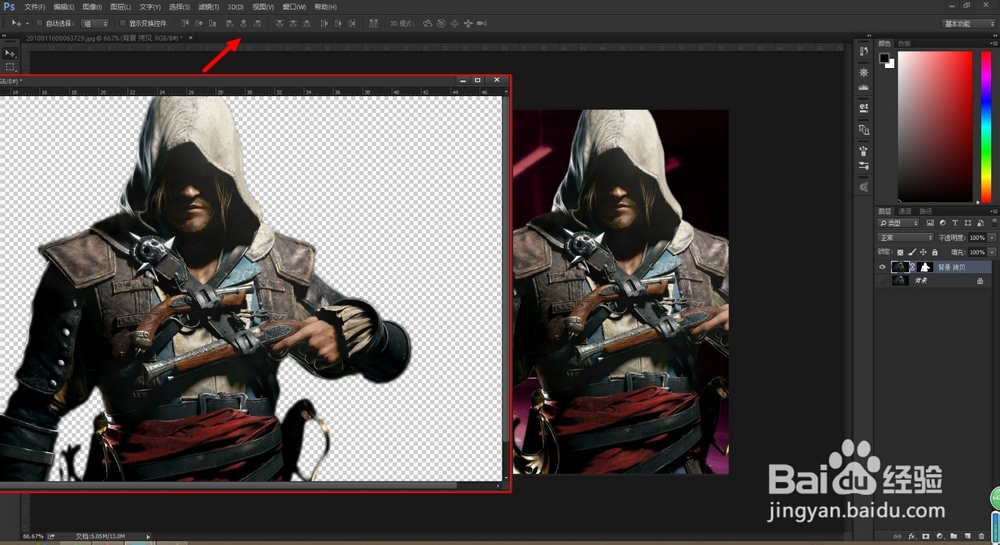Toggle type layer filter T icon
Image resolution: width=1000 pixels, height=545 pixels.
click(955, 223)
